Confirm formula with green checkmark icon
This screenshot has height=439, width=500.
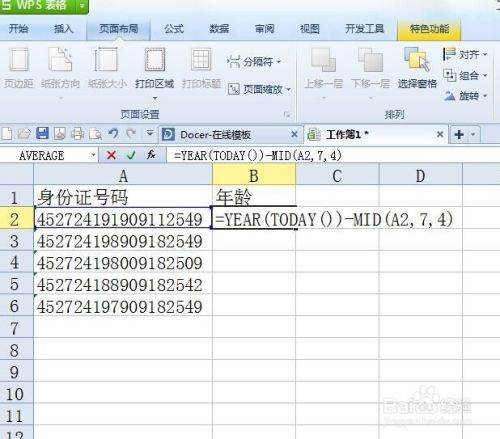point(131,155)
